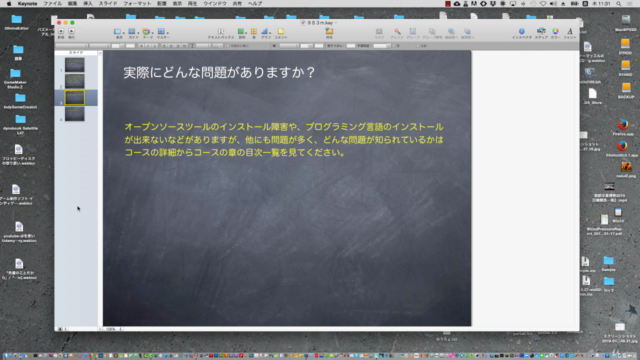Click the Group (グループ) toolbar icon

413,31
